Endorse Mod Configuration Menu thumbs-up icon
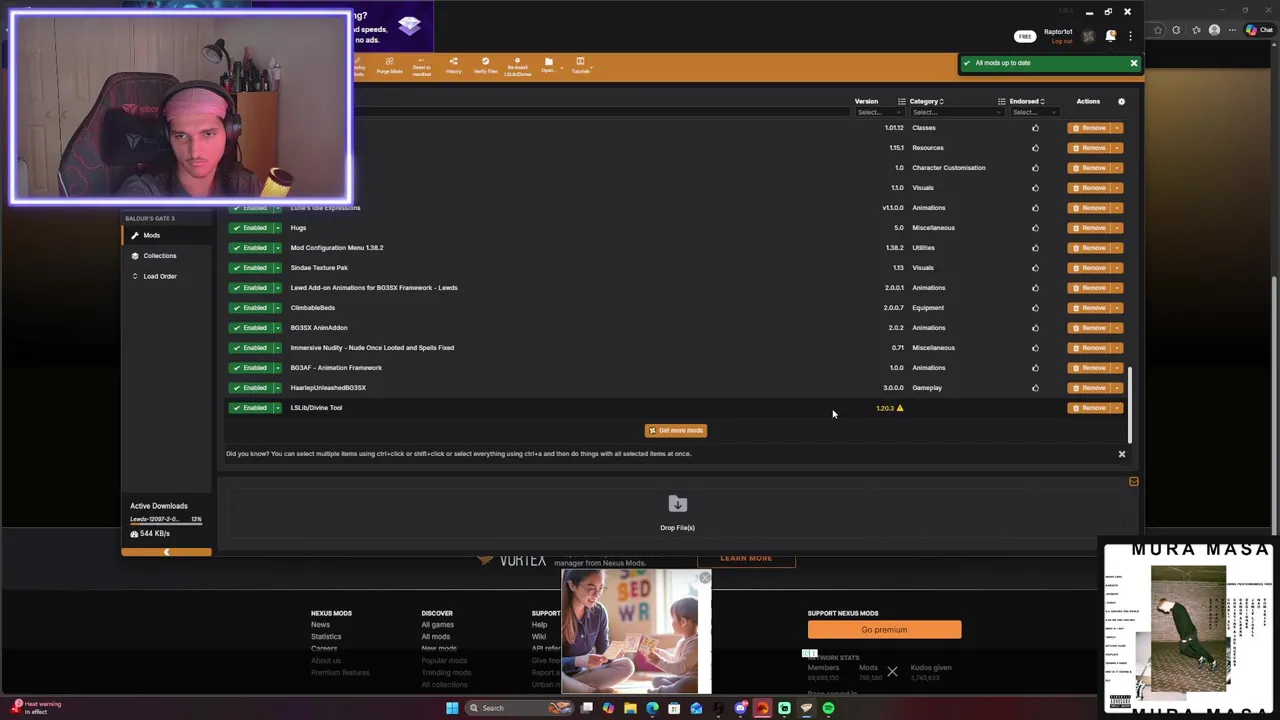 pyautogui.click(x=1035, y=248)
